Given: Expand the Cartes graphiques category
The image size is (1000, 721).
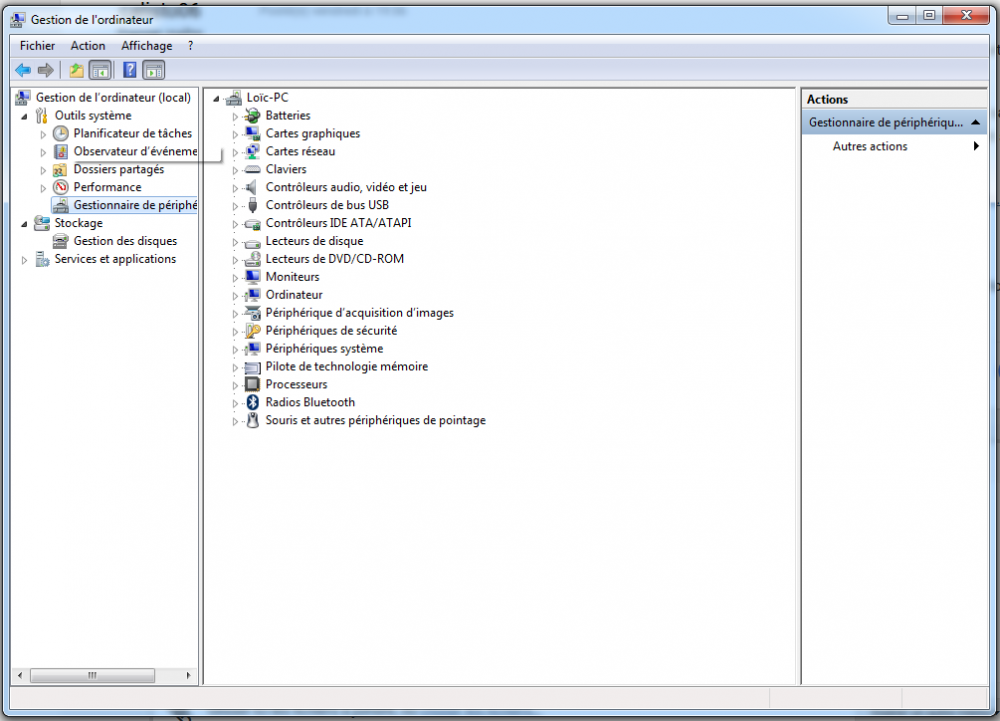Looking at the screenshot, I should tap(236, 134).
